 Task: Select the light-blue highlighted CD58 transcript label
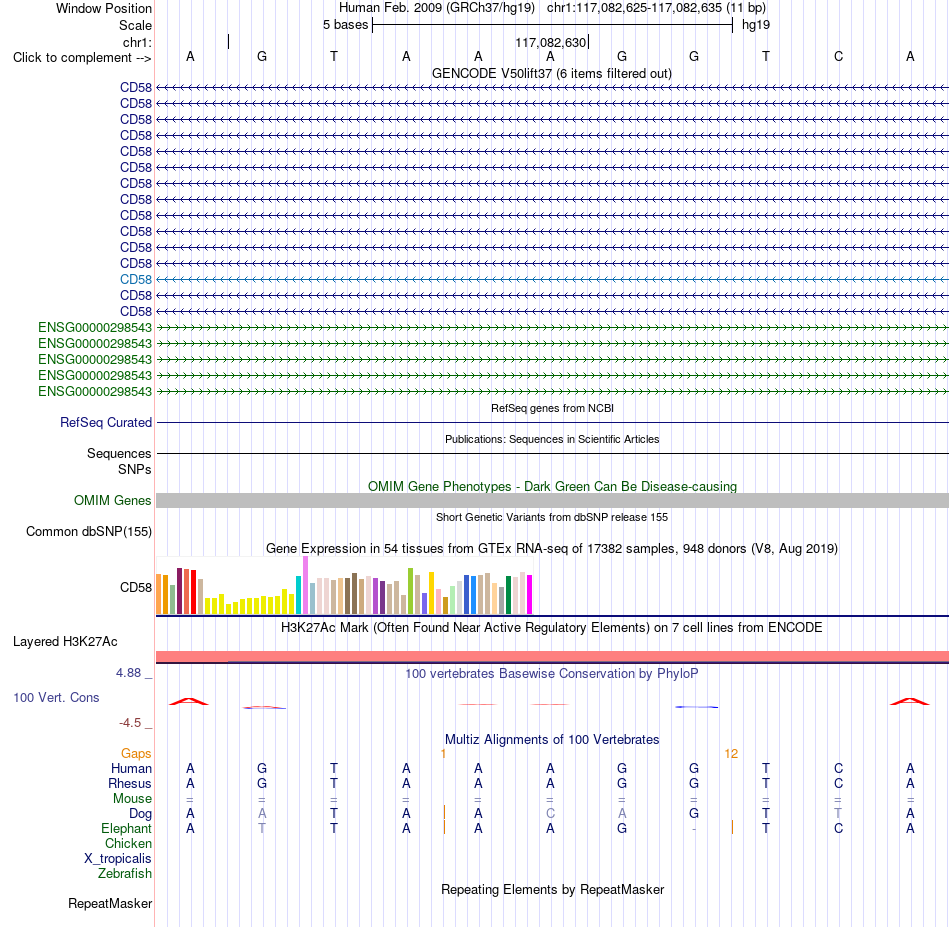pyautogui.click(x=136, y=279)
